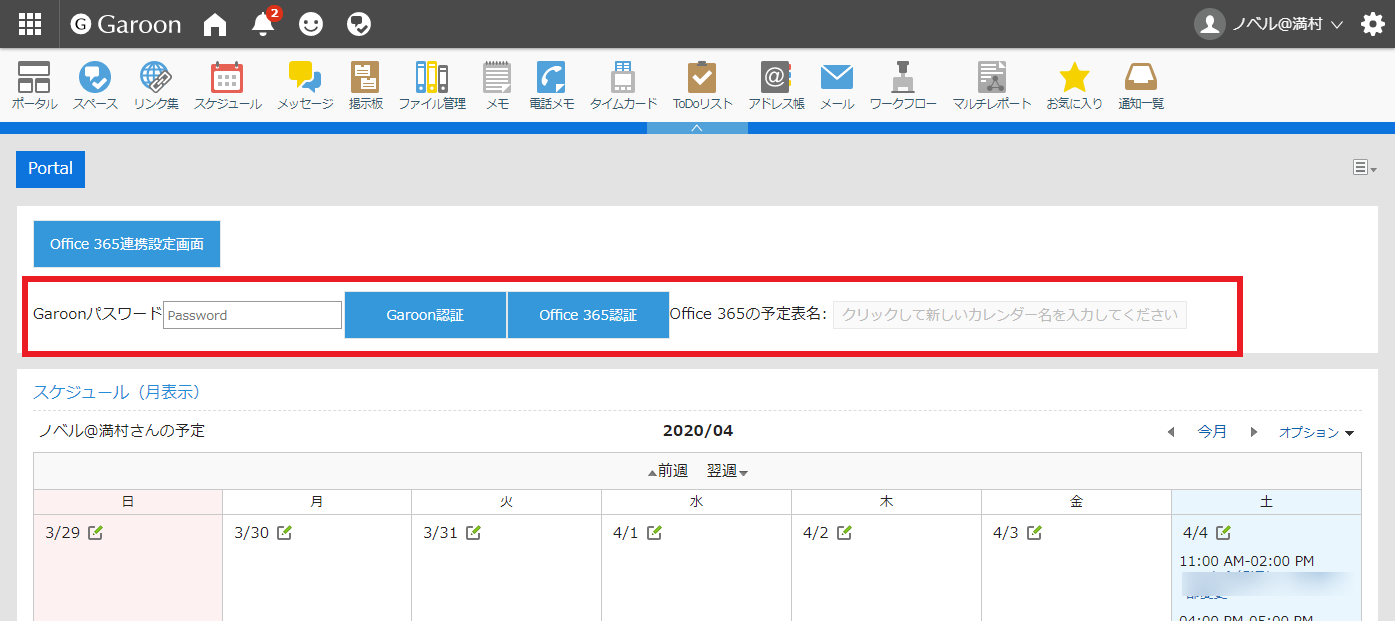Add an appointment on 3/29
This screenshot has height=621, width=1395.
[95, 533]
